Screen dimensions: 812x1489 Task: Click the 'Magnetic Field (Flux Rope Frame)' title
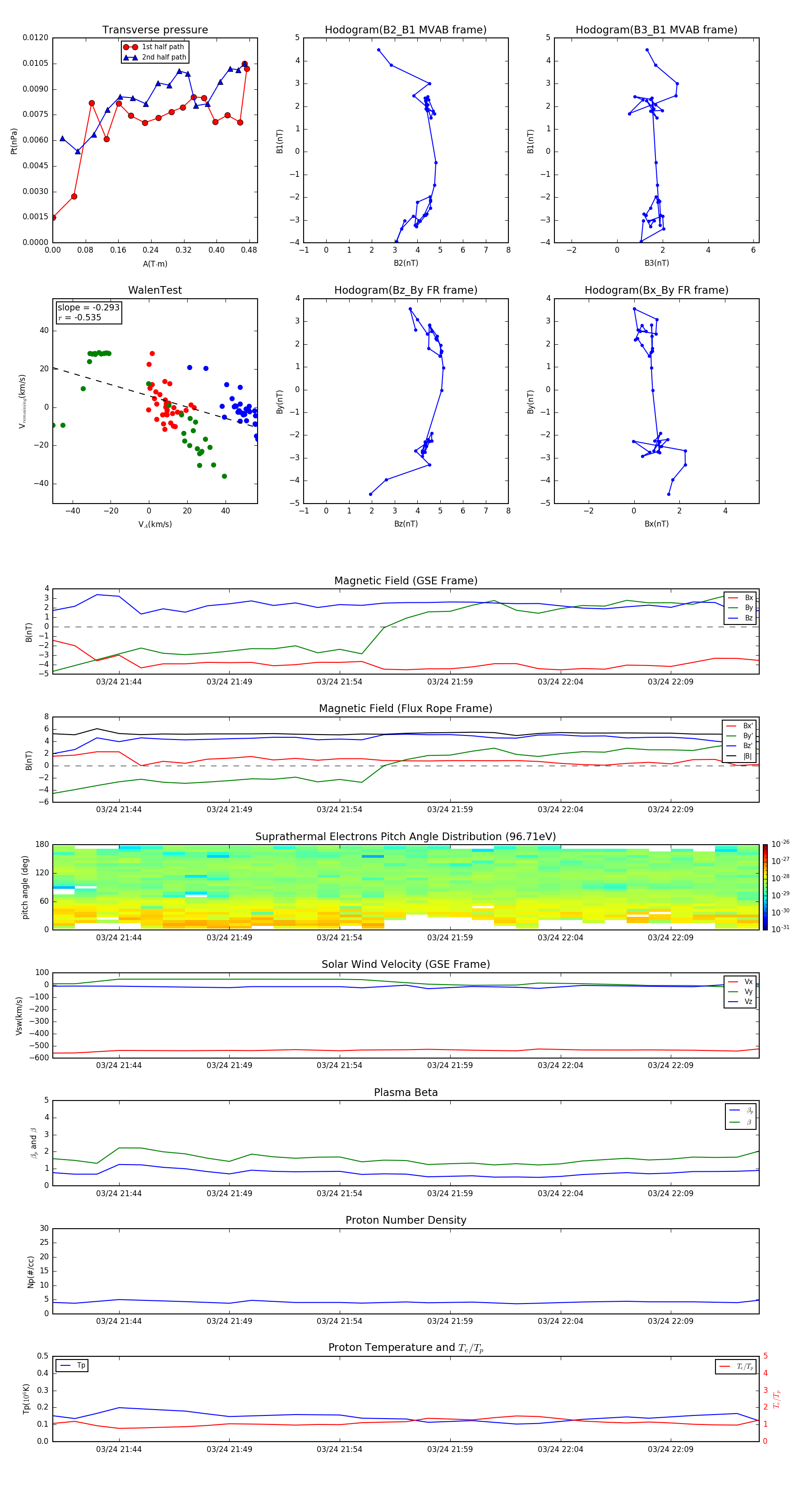click(406, 709)
